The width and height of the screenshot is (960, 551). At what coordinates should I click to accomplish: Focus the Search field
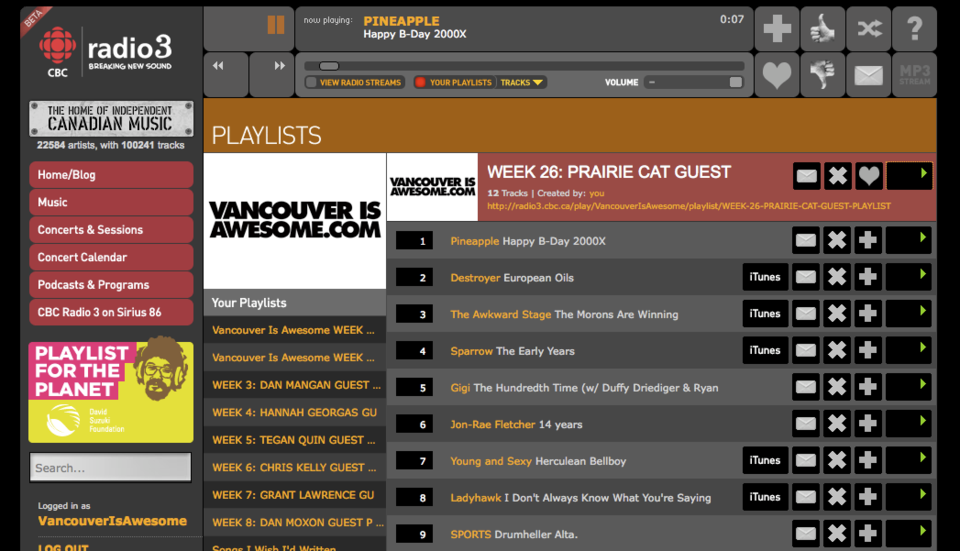110,468
